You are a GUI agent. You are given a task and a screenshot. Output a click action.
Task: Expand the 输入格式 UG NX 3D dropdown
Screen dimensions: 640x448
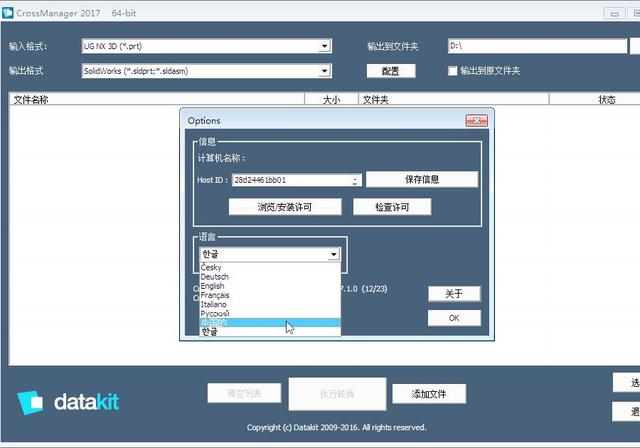(x=325, y=46)
